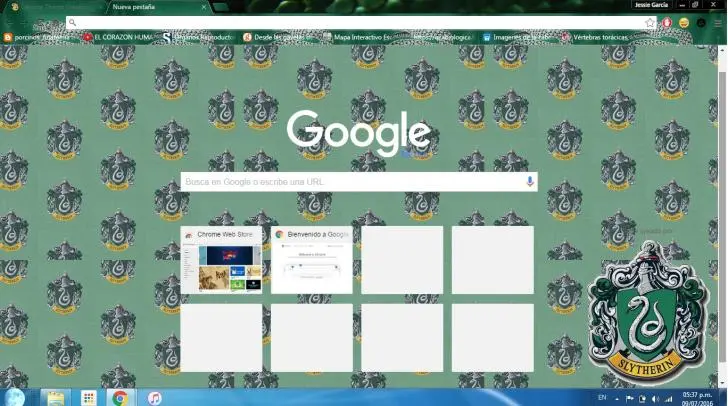Open the red extension icon in the toolbar

click(x=667, y=22)
